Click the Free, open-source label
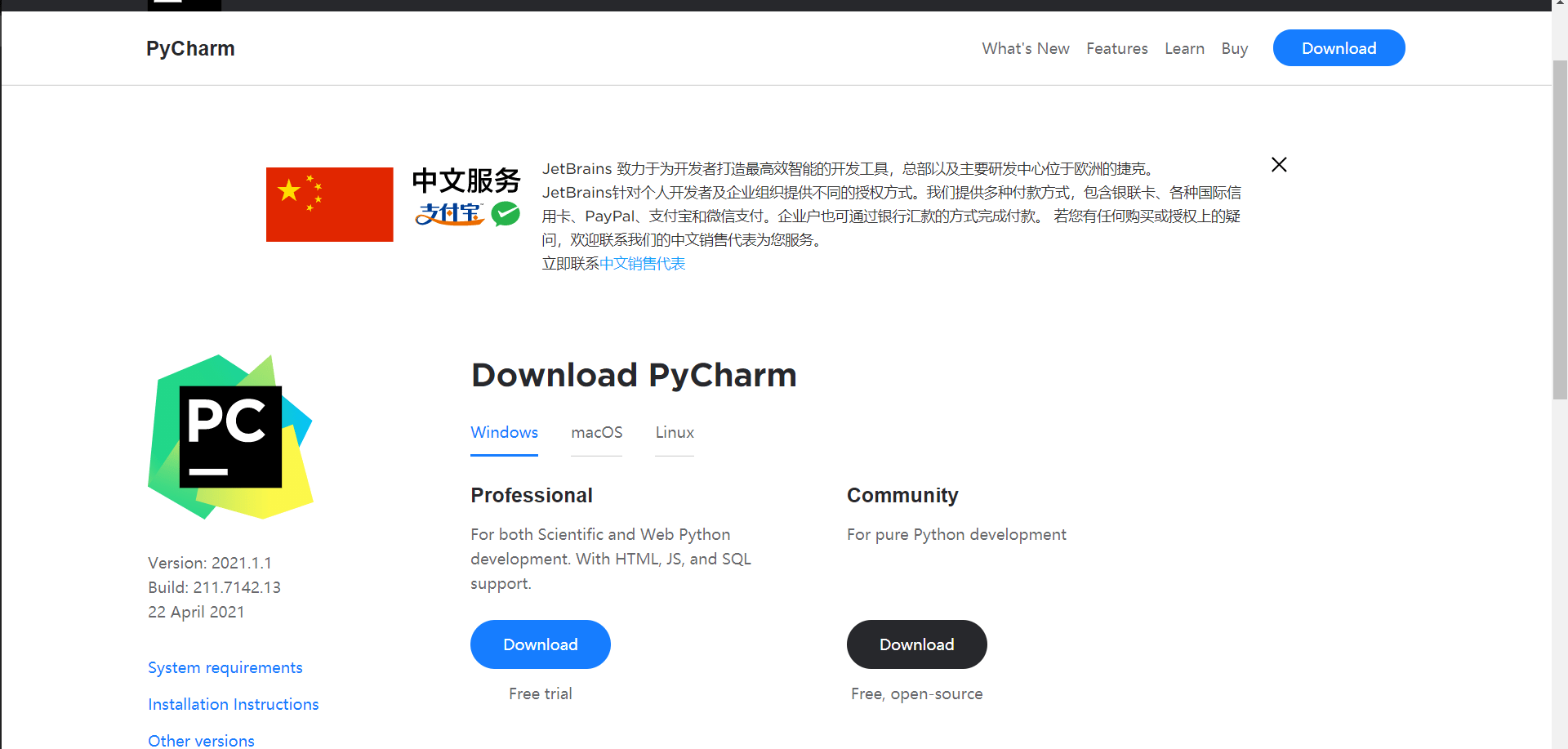 (916, 693)
